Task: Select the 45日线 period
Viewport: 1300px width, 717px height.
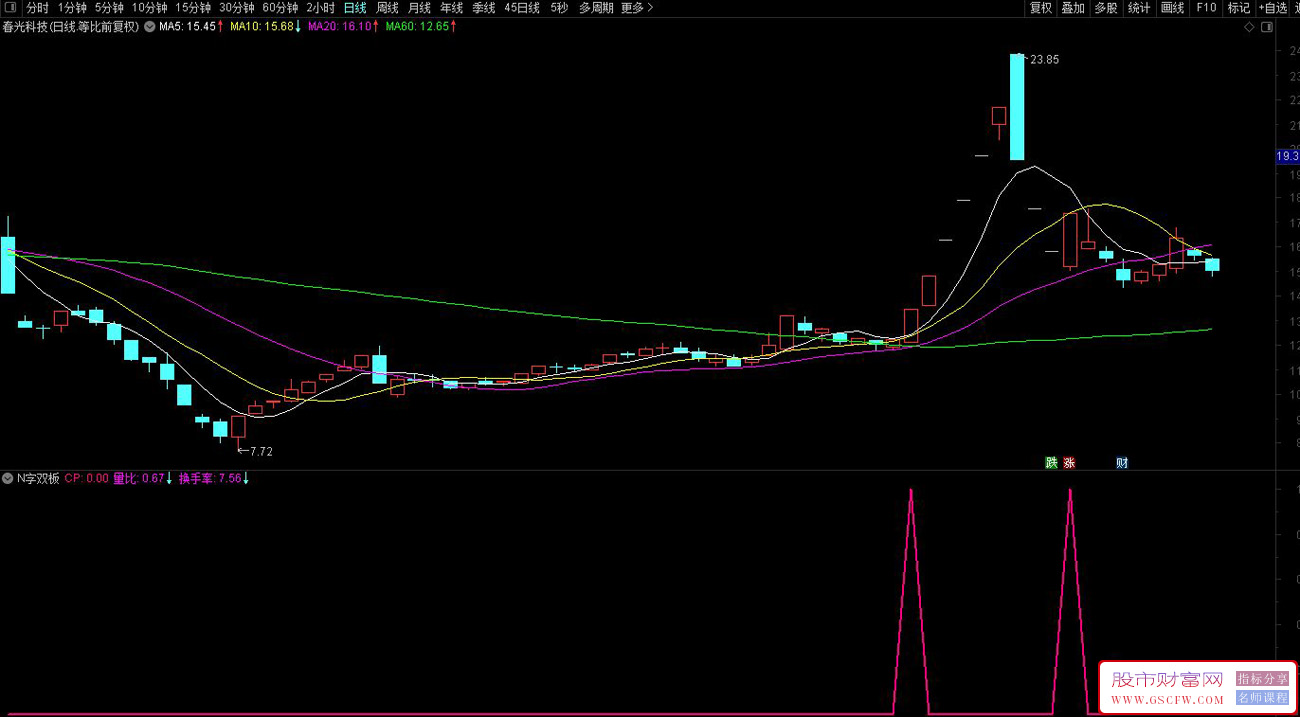Action: pyautogui.click(x=522, y=8)
